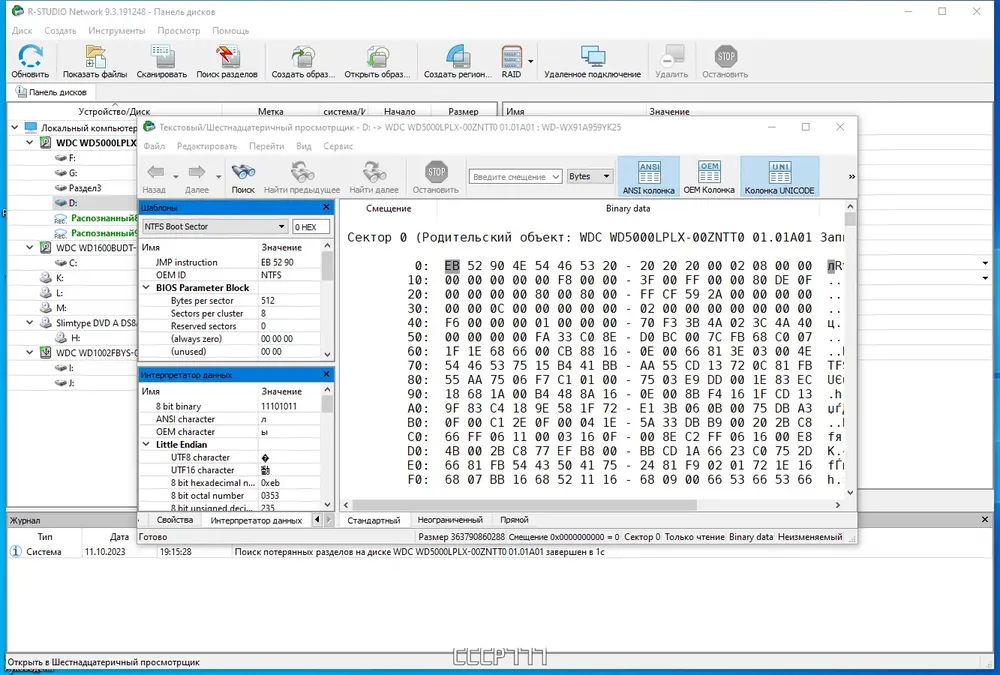Select Bytes per sector row
Image resolution: width=1000 pixels, height=675 pixels.
pyautogui.click(x=230, y=300)
